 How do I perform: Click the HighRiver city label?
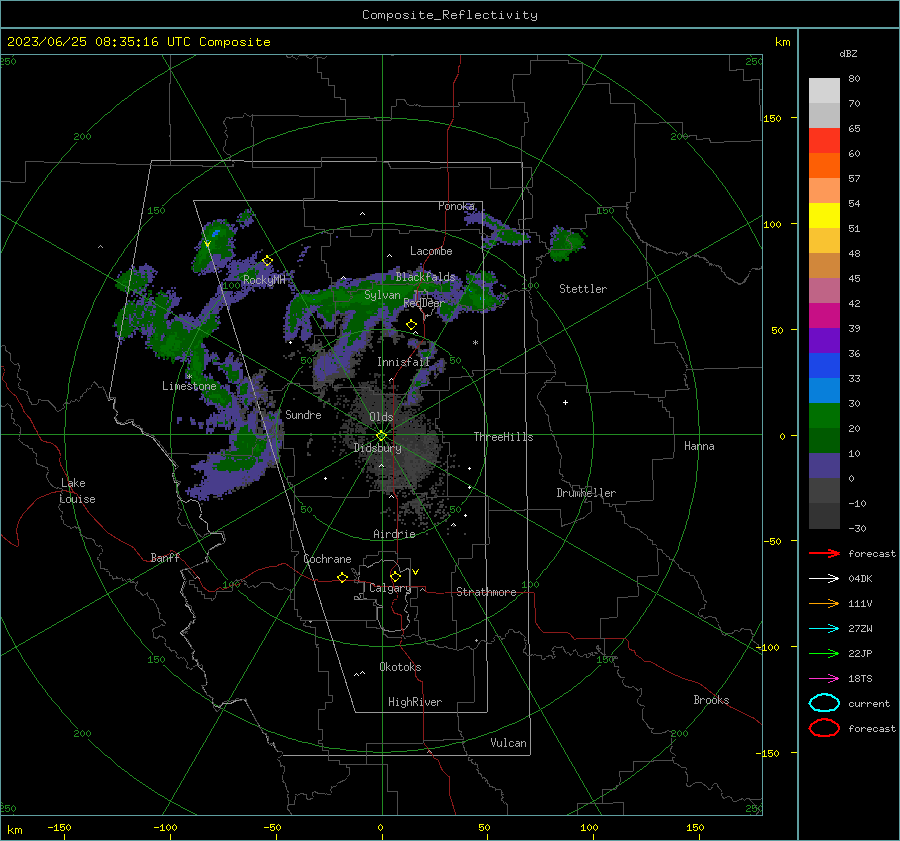415,702
